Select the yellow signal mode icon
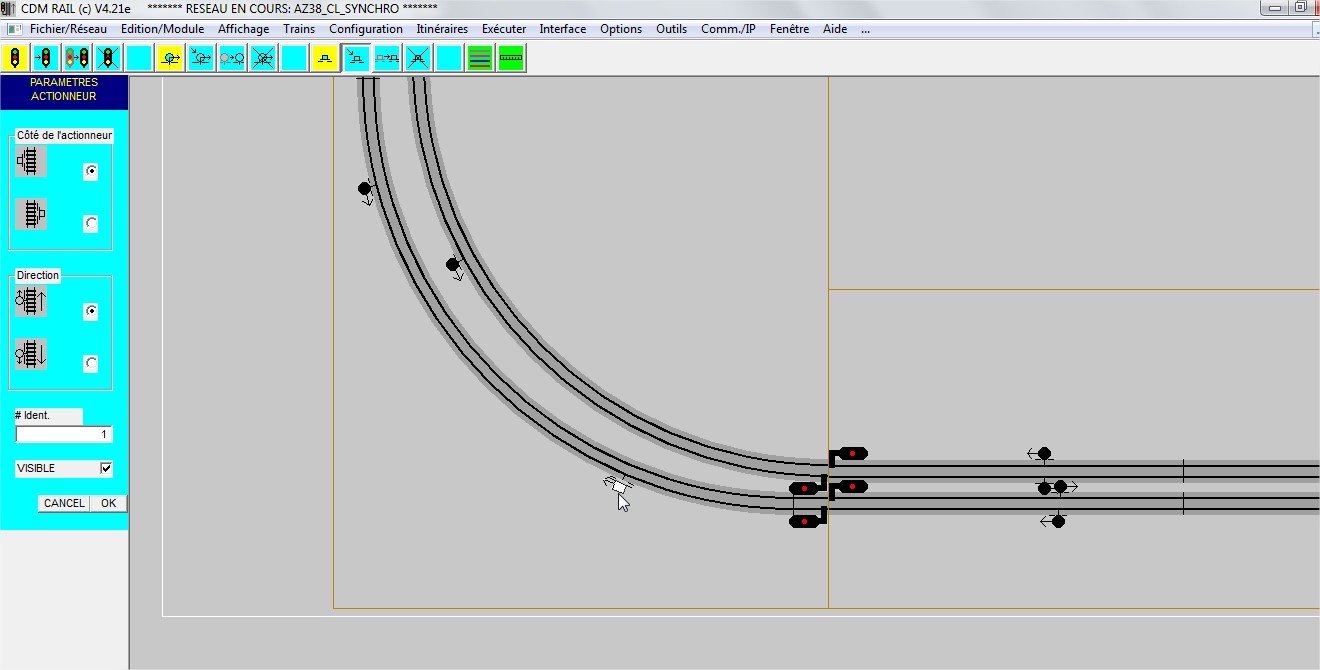The height and width of the screenshot is (670, 1320). click(15, 58)
